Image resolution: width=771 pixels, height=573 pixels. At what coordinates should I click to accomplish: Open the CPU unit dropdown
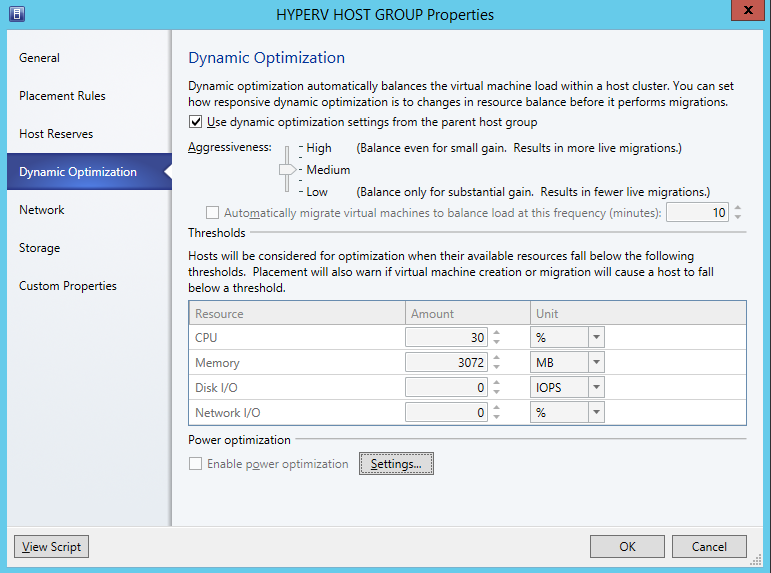[596, 337]
